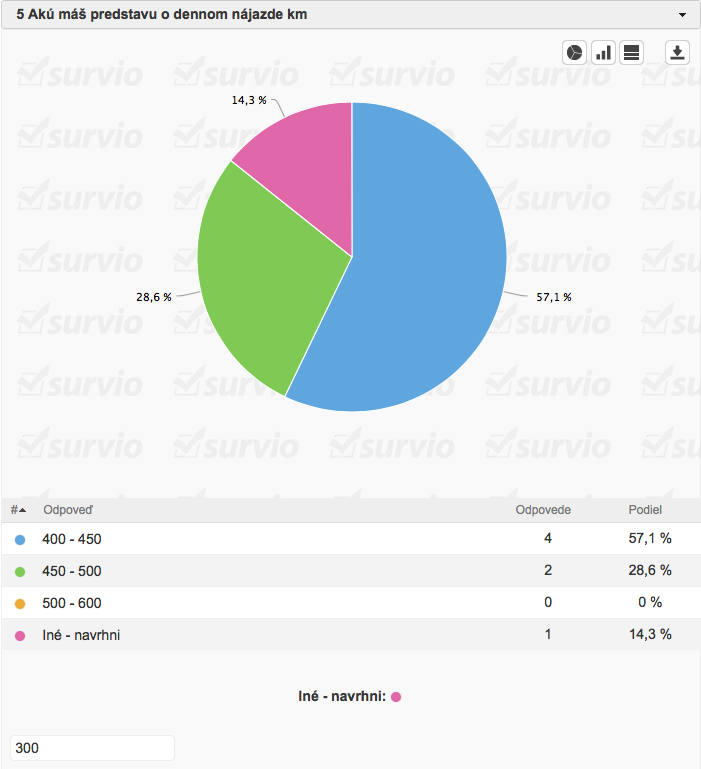The image size is (701, 769).
Task: Click the count '1' for Iné - navrhni
Action: pos(548,635)
